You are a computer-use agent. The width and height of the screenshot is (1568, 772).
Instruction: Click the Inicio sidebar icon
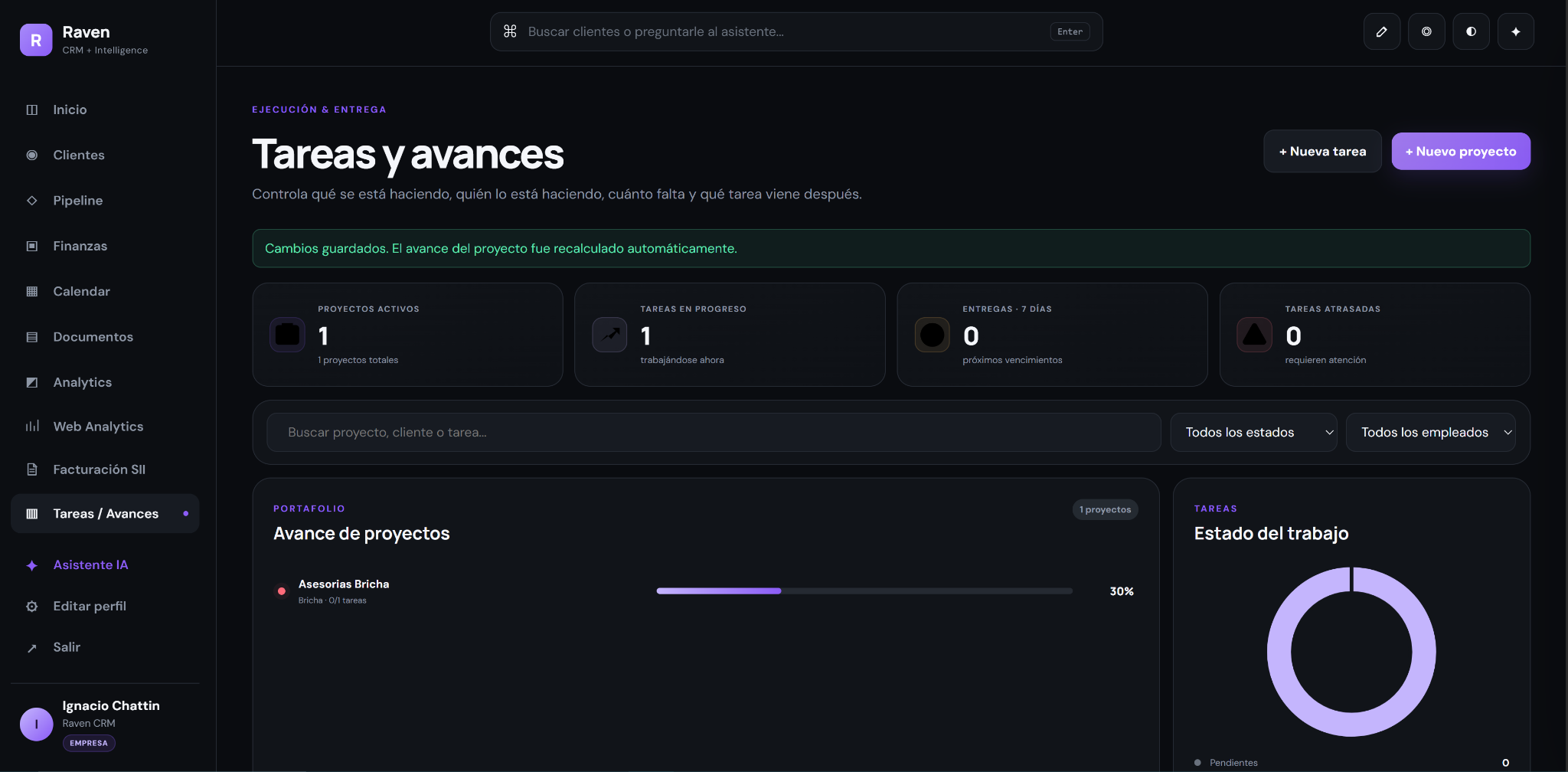click(32, 110)
